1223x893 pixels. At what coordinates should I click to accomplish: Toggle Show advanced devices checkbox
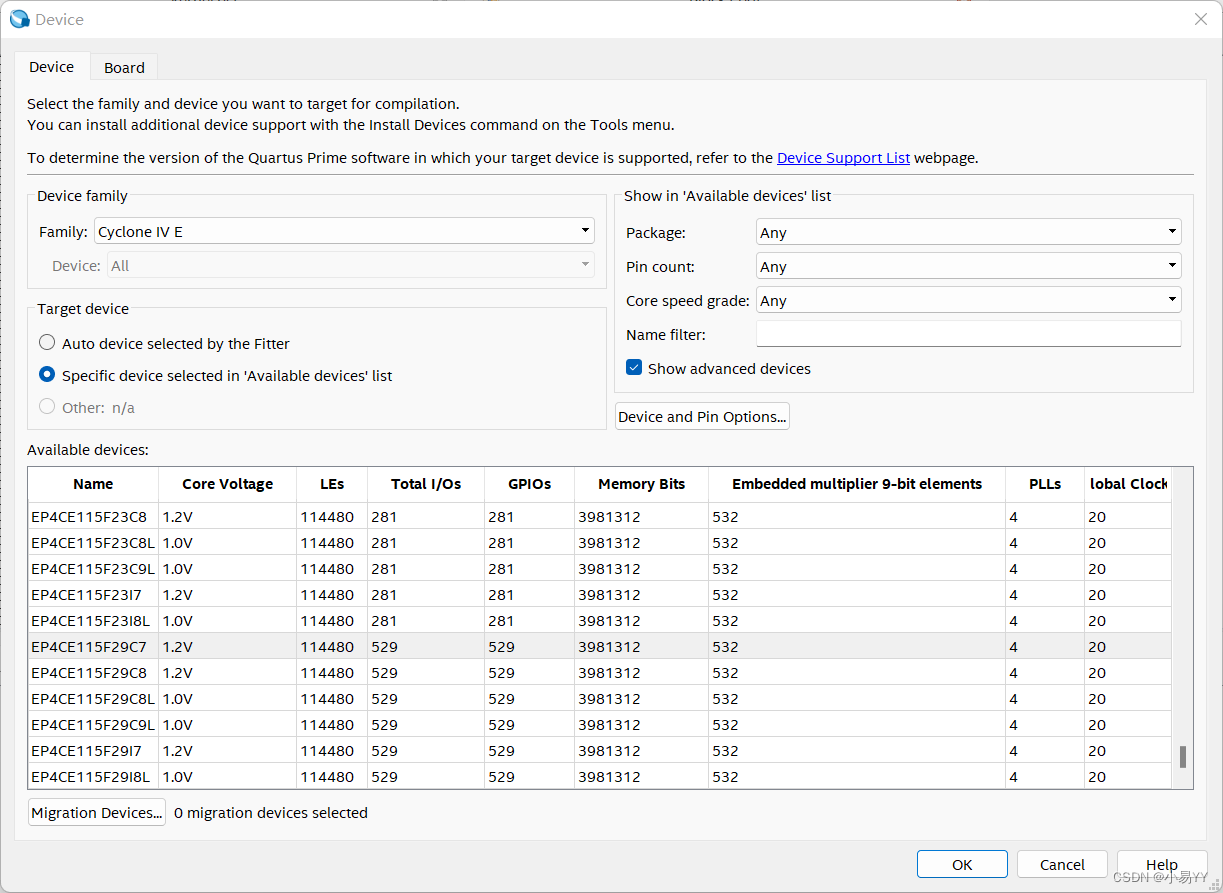[634, 368]
